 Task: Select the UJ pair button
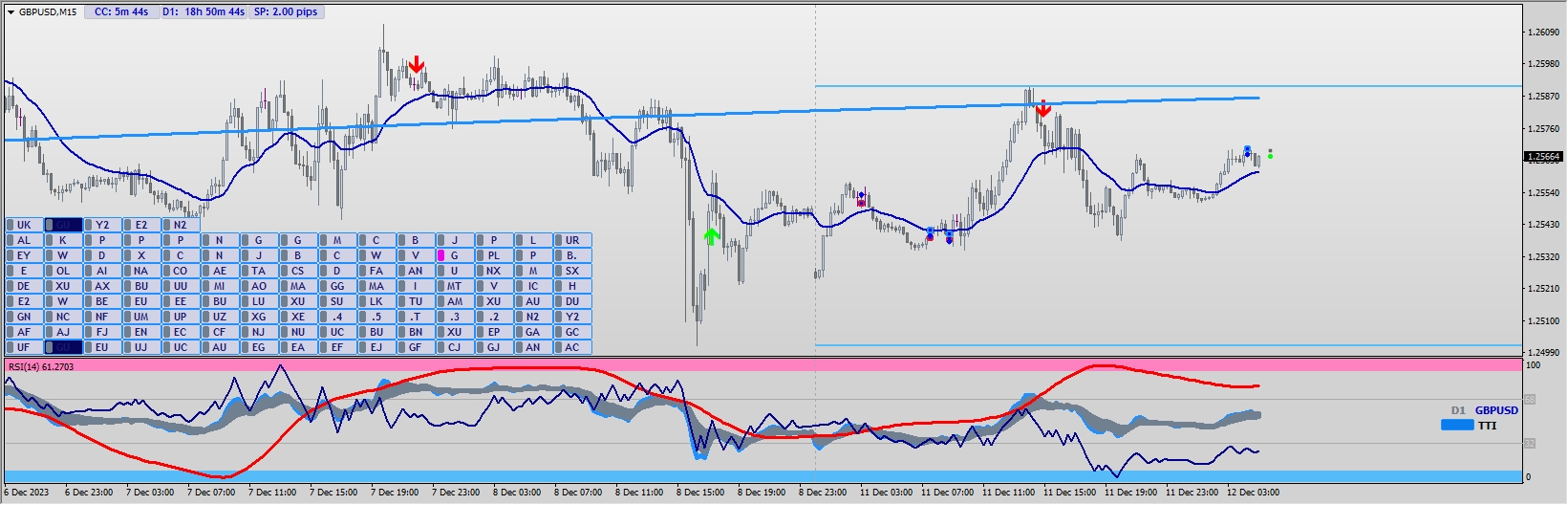[x=141, y=347]
